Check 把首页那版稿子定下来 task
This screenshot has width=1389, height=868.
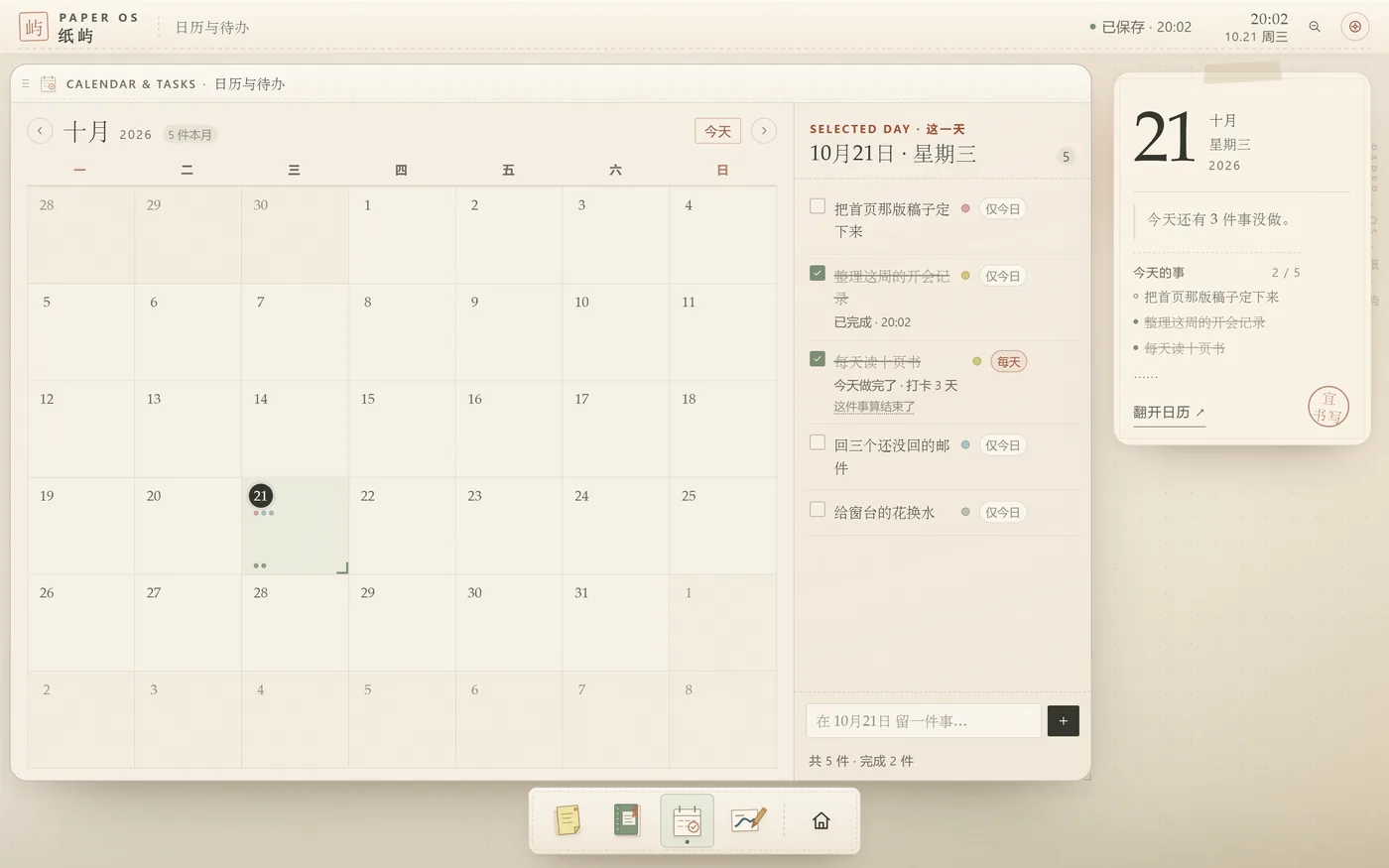click(x=818, y=206)
